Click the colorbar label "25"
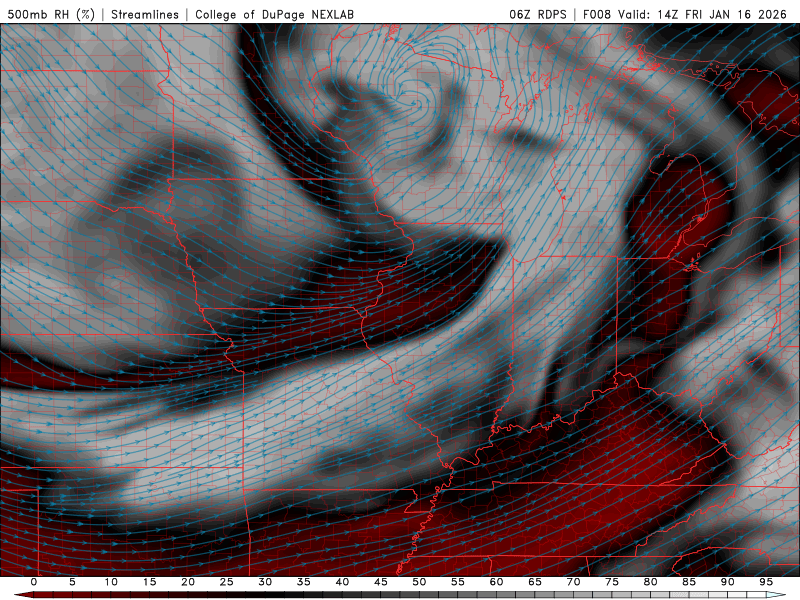Image resolution: width=800 pixels, height=600 pixels. tap(227, 582)
